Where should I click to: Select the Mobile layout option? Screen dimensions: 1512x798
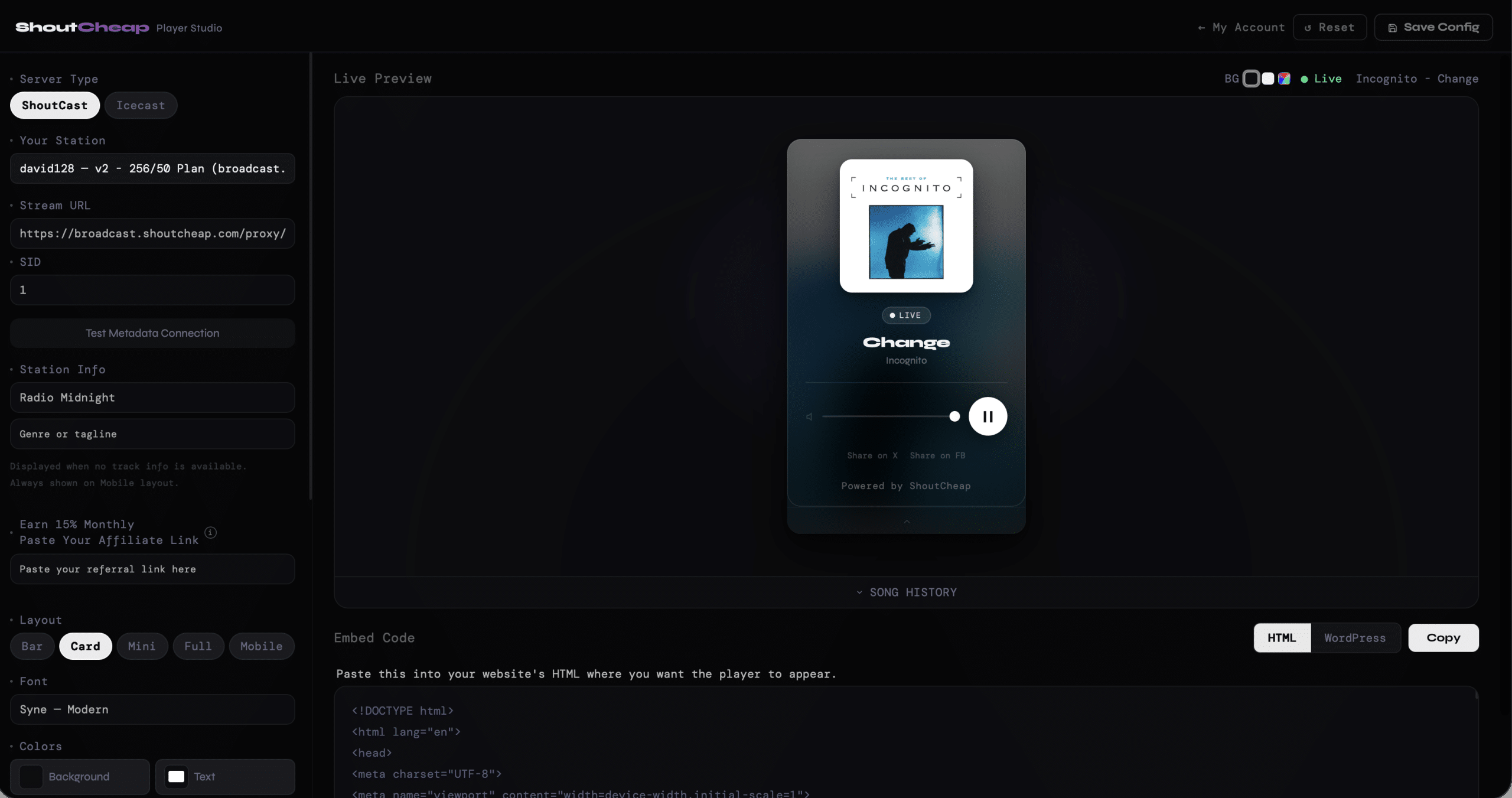(x=262, y=646)
